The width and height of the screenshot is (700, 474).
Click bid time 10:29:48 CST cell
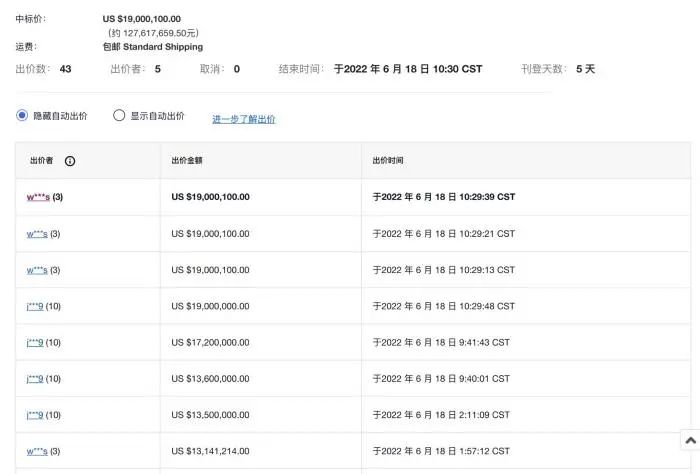[x=444, y=306]
